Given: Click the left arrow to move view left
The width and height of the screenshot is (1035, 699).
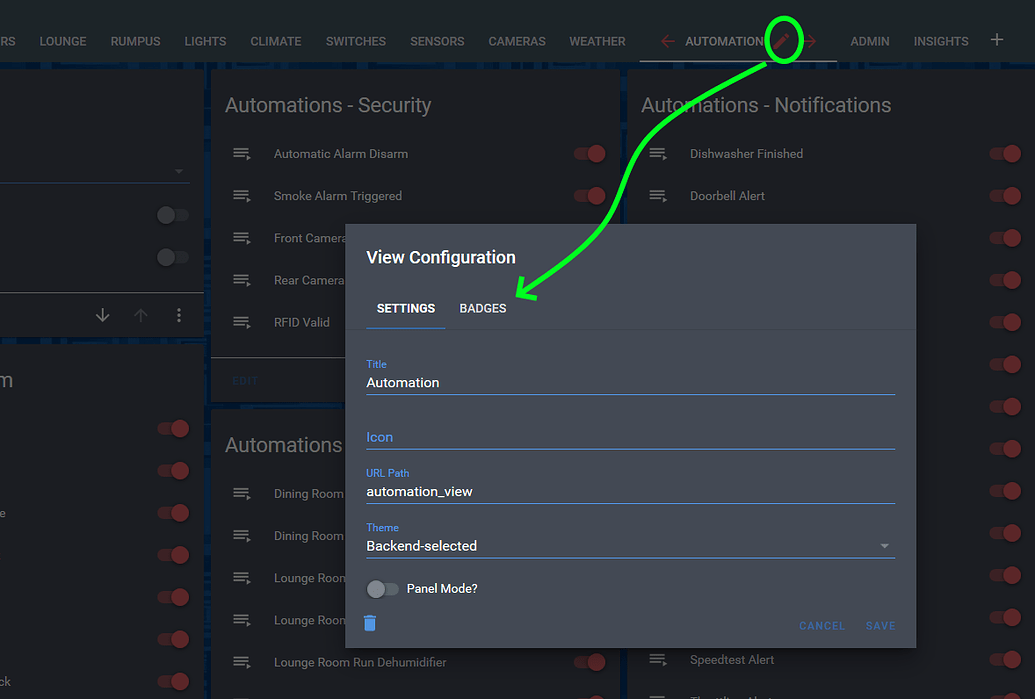Looking at the screenshot, I should pos(668,41).
